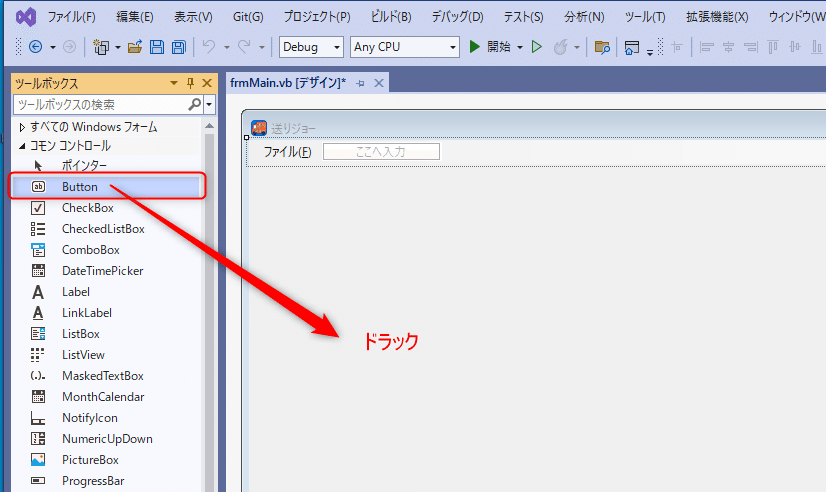
Task: Select the CheckBox control in Toolbox
Action: [x=105, y=208]
